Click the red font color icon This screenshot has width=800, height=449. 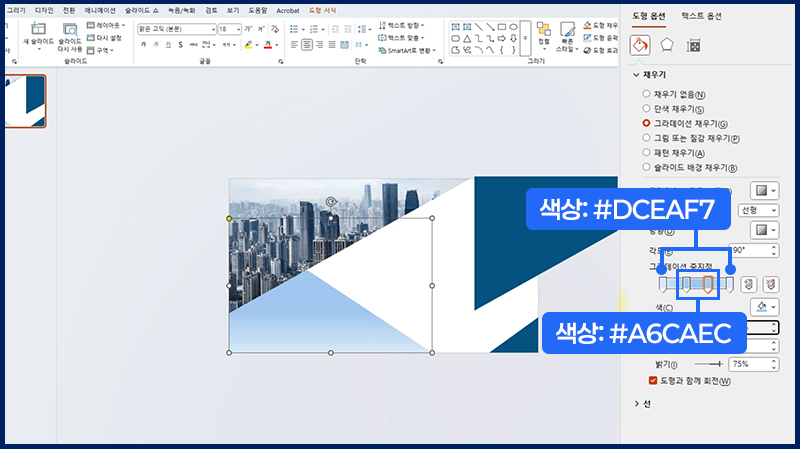(268, 45)
